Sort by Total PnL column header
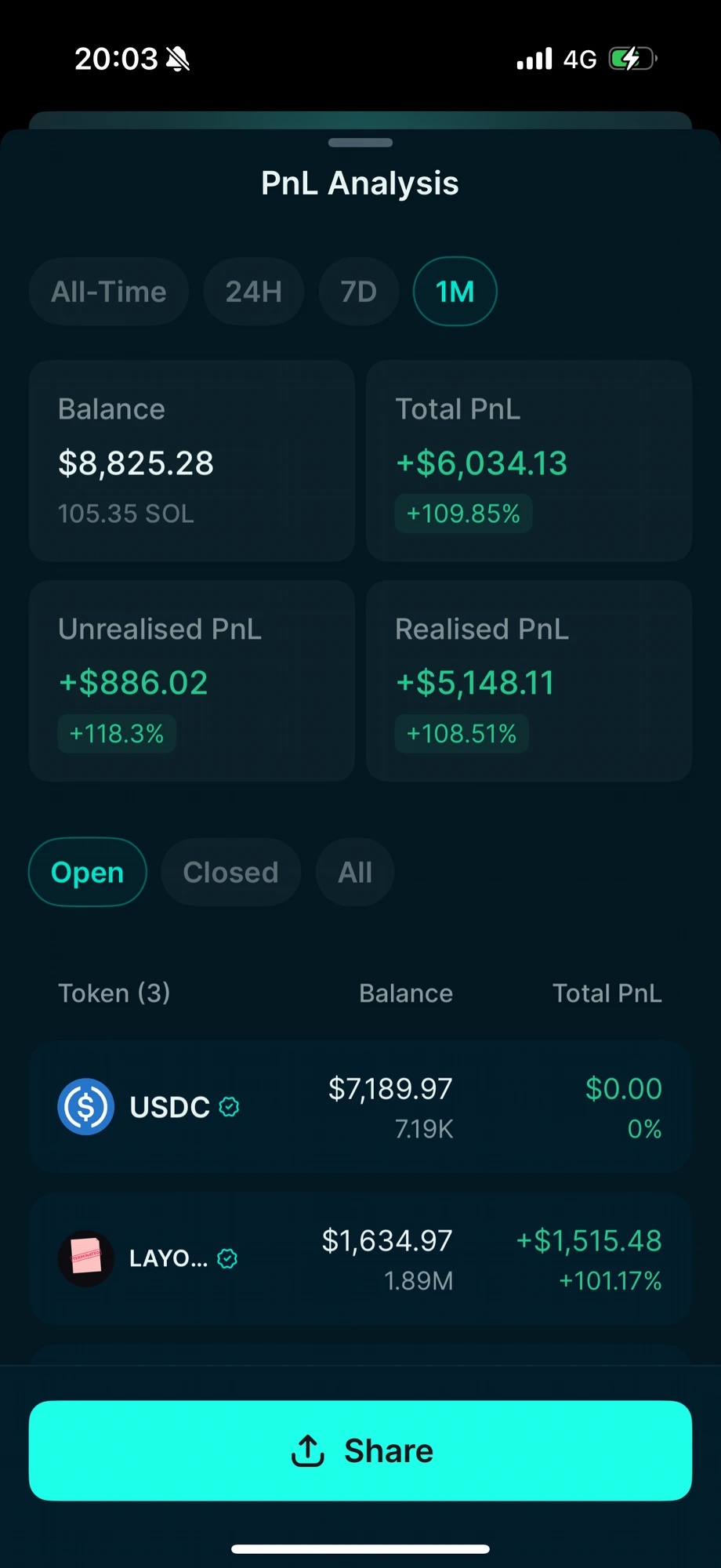This screenshot has width=721, height=1568. pos(607,993)
